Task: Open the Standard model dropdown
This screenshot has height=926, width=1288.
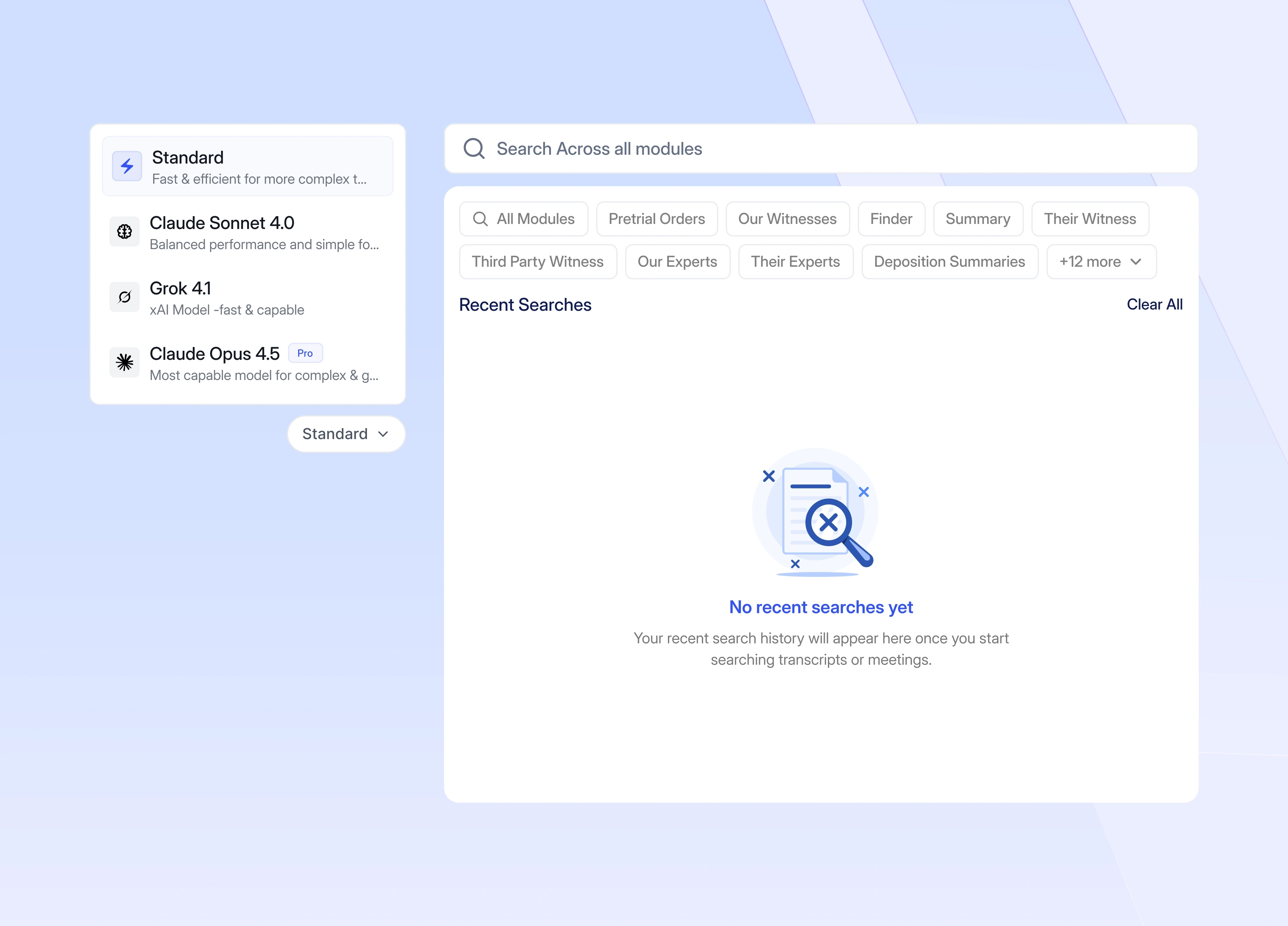Action: click(x=346, y=434)
